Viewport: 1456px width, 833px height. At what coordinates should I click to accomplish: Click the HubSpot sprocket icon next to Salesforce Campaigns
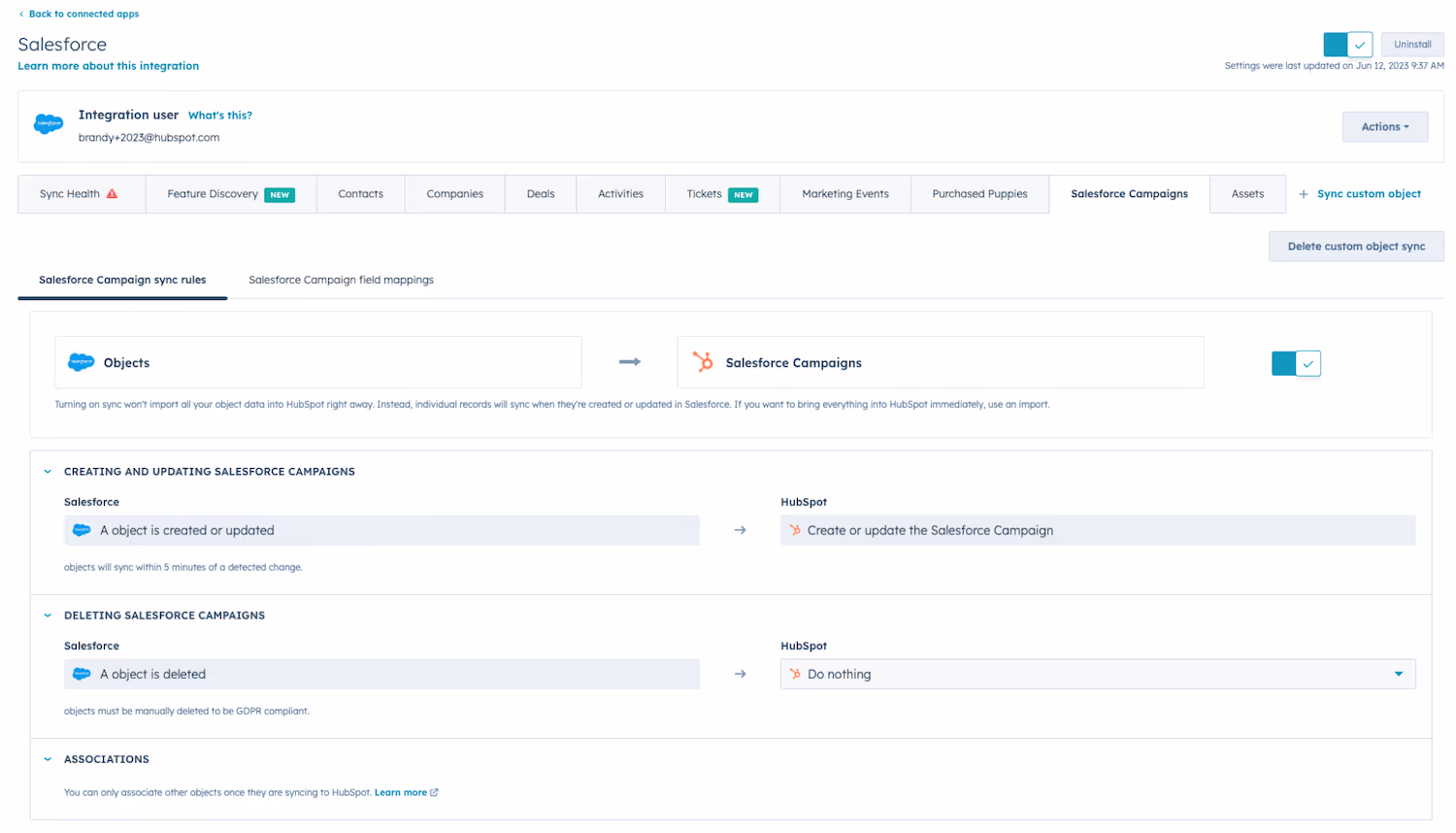pos(703,362)
